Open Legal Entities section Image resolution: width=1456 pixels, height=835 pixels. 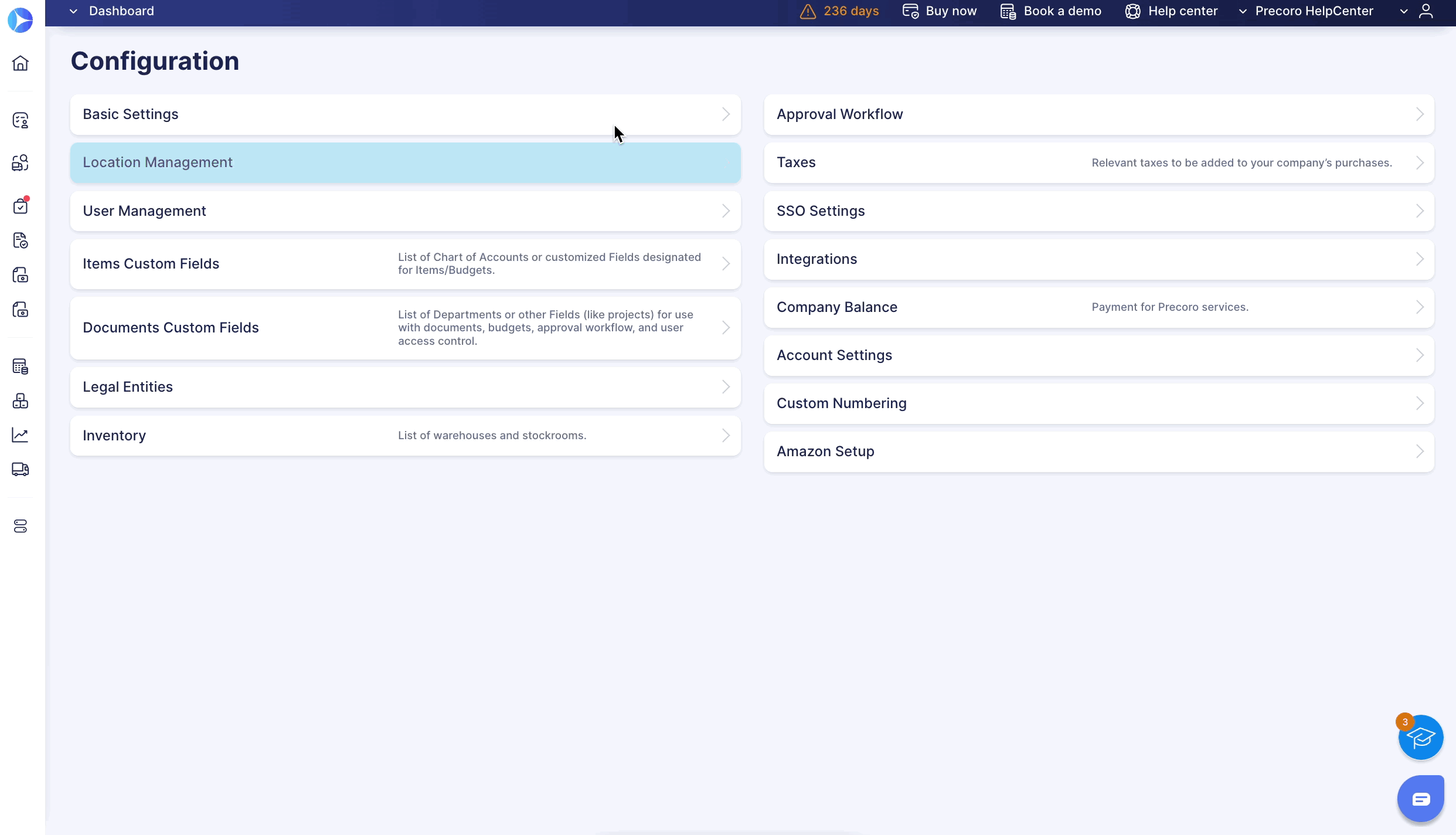click(x=406, y=387)
